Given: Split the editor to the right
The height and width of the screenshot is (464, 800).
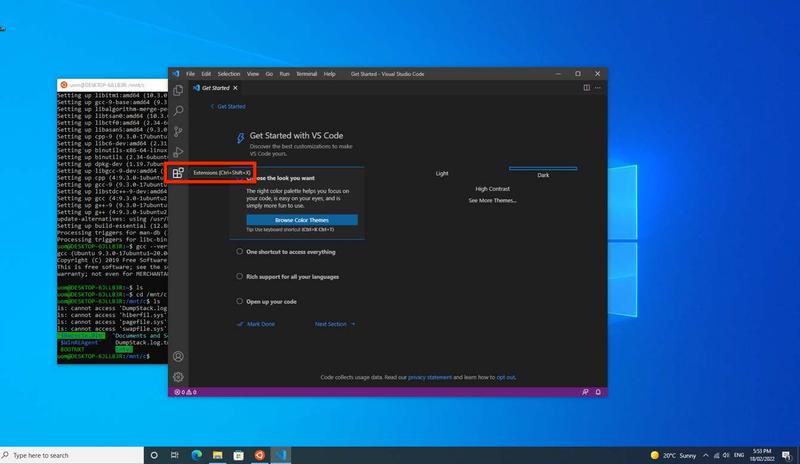Looking at the screenshot, I should (x=587, y=88).
